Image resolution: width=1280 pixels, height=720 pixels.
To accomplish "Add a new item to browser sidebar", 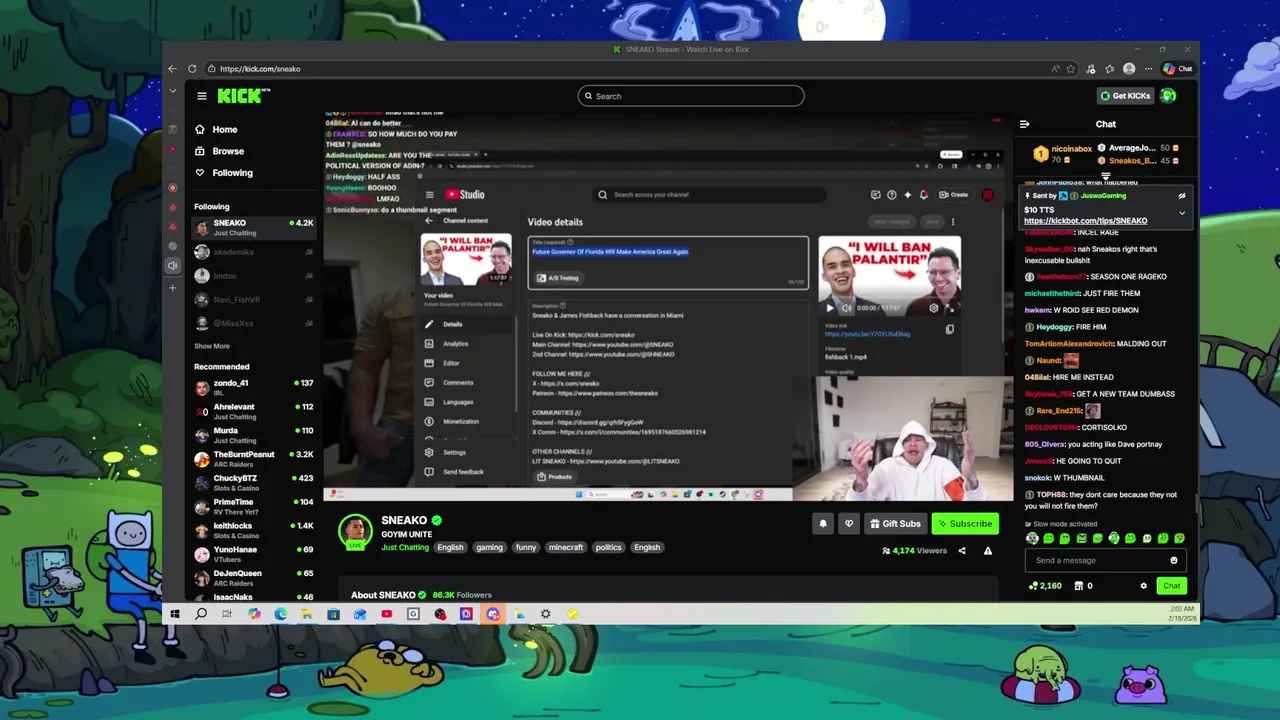I will (x=173, y=288).
